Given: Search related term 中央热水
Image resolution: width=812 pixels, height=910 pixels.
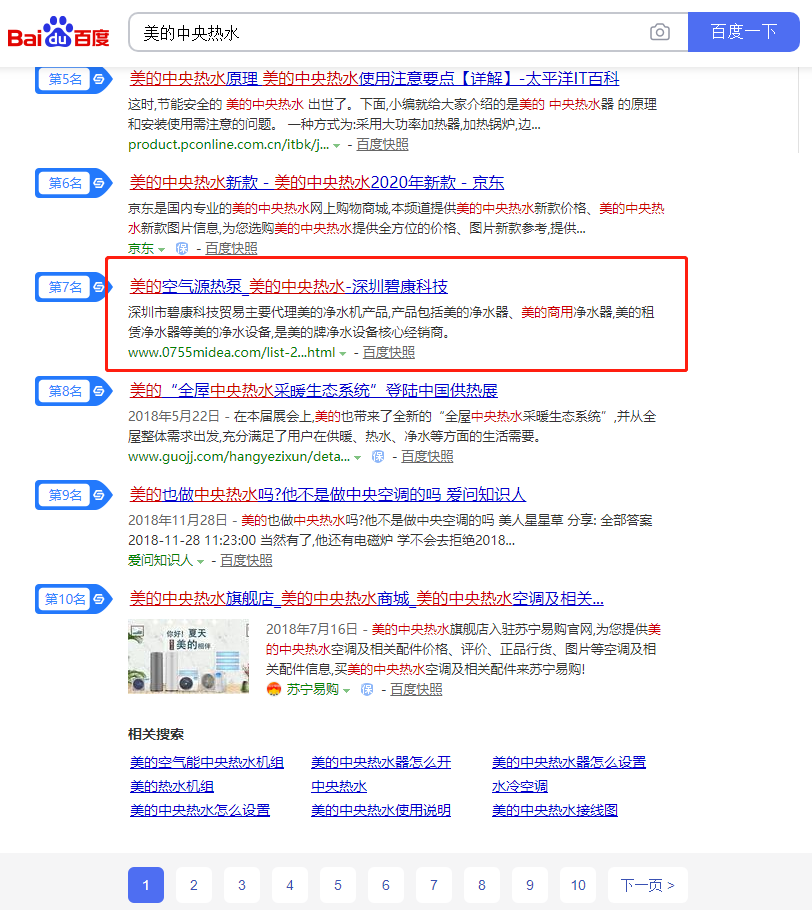Looking at the screenshot, I should pos(339,786).
